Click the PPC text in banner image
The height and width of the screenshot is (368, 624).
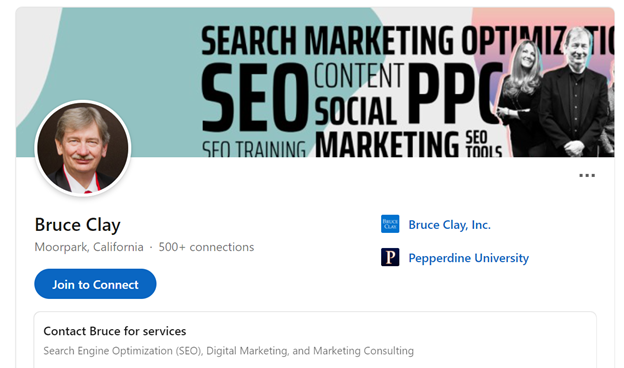click(452, 95)
